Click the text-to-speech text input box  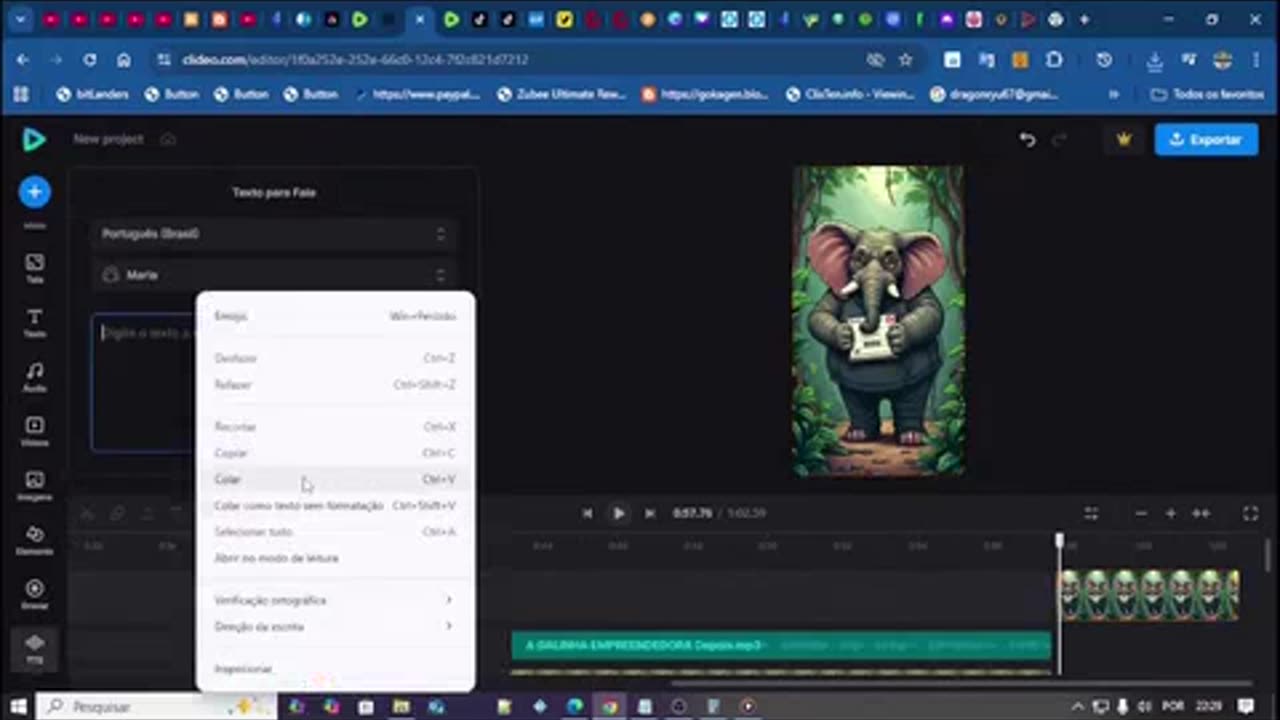[143, 383]
